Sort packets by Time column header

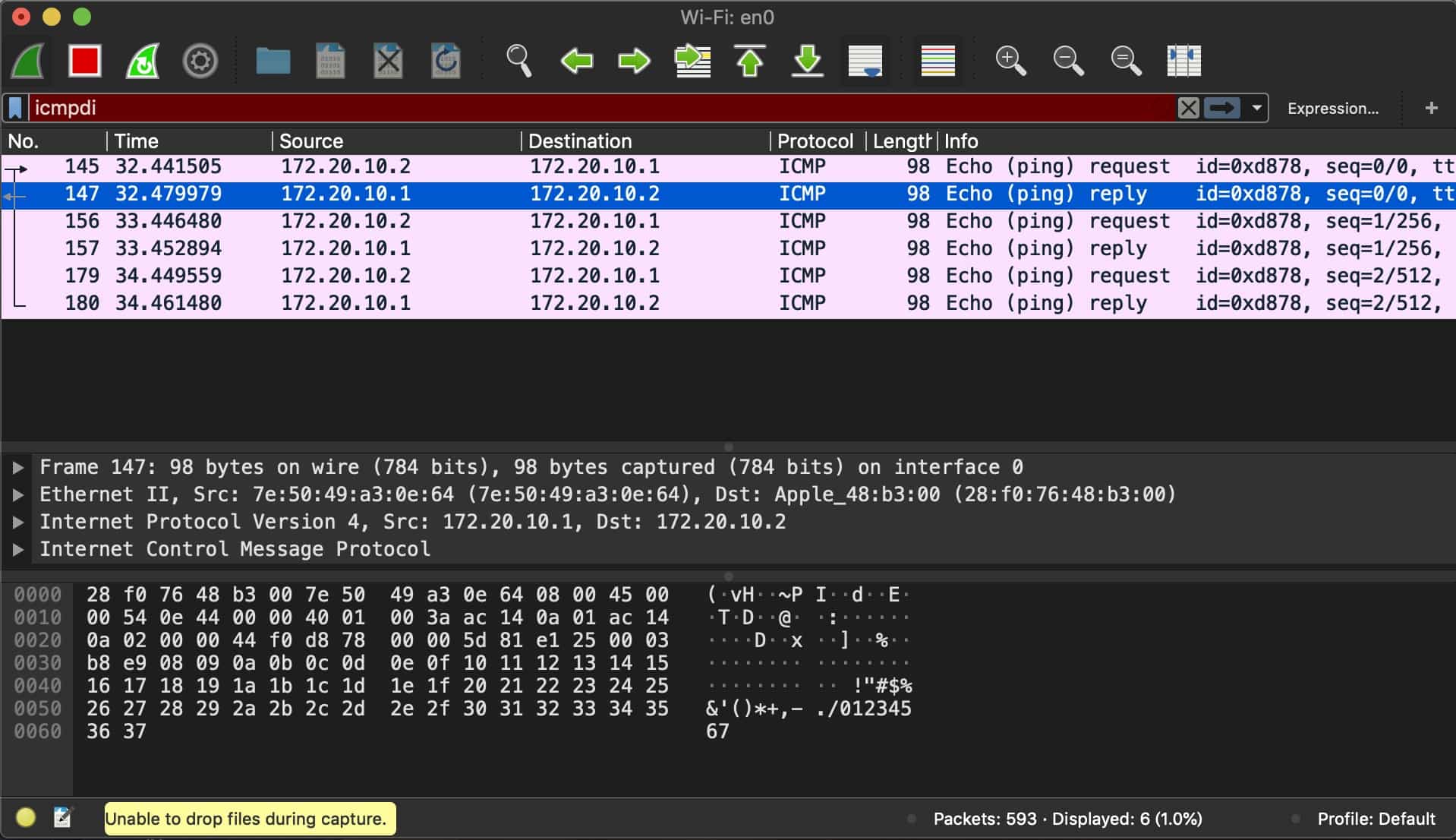[137, 141]
